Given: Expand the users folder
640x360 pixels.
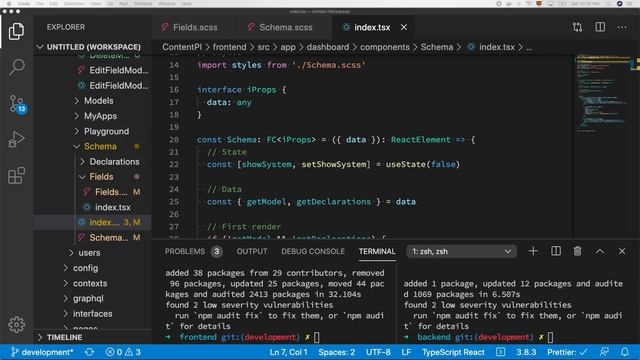Looking at the screenshot, I should point(89,253).
